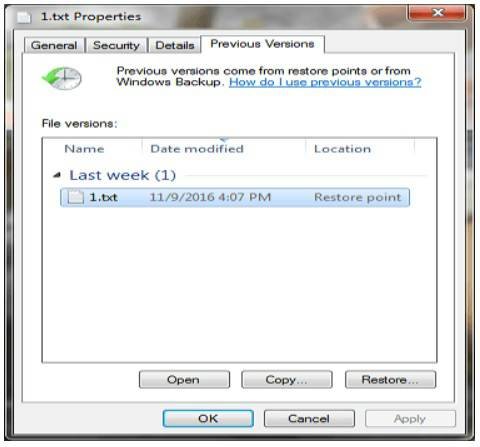The image size is (480, 447).
Task: Collapse the Last week group triangle
Action: click(x=58, y=175)
